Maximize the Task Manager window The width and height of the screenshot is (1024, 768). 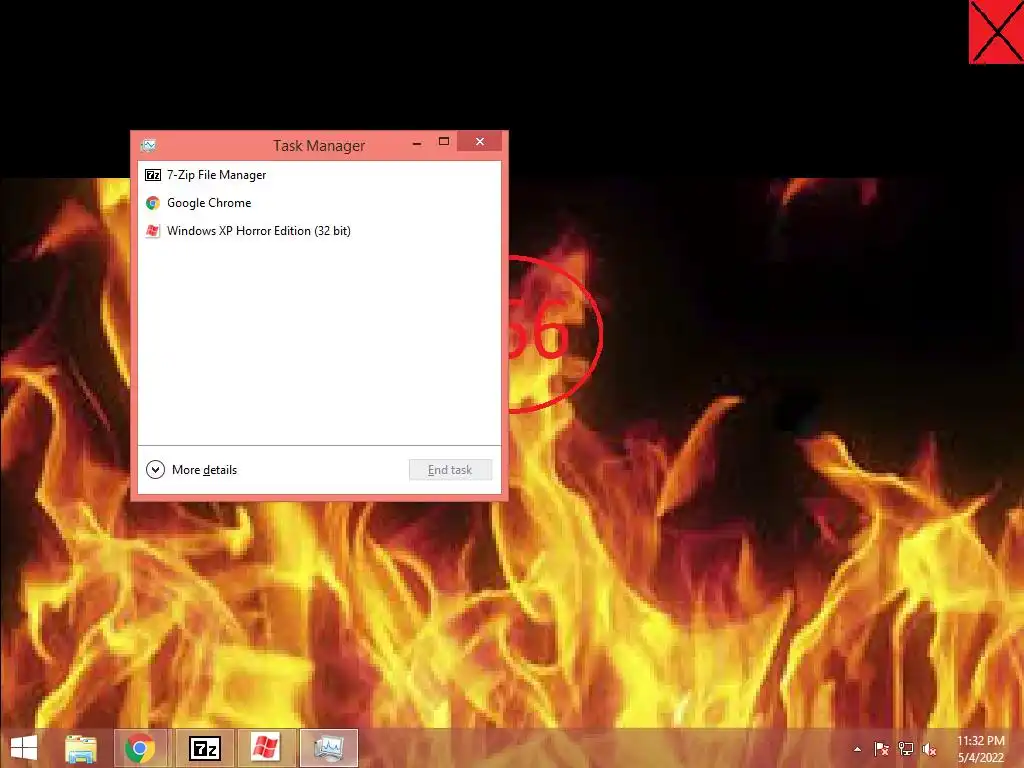(443, 142)
